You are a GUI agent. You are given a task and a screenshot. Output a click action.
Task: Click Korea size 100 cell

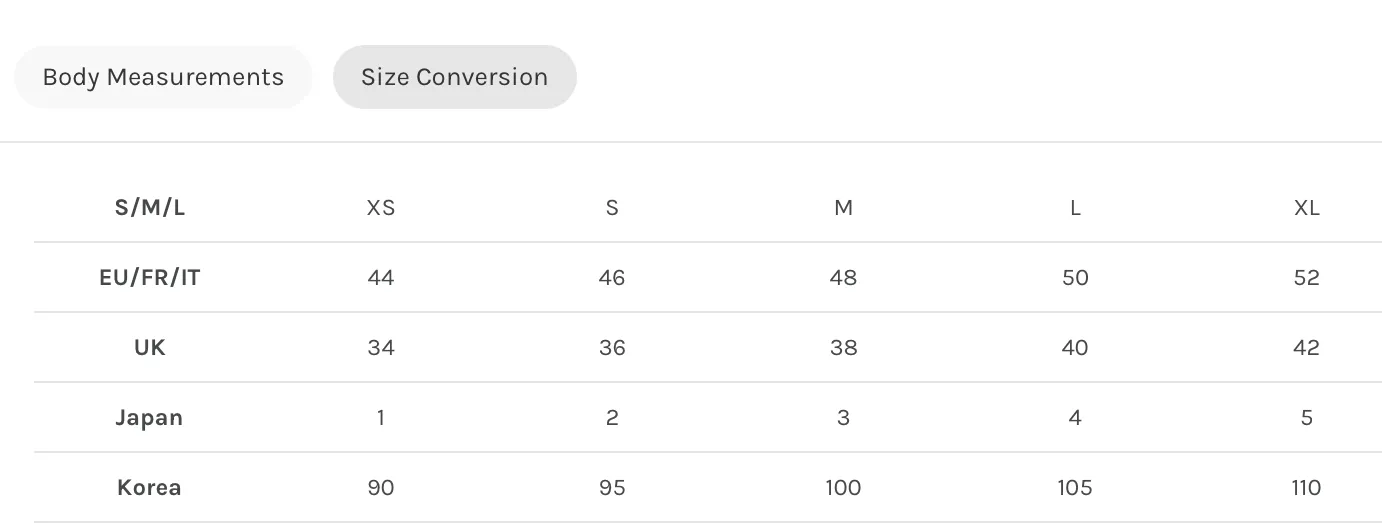point(844,488)
